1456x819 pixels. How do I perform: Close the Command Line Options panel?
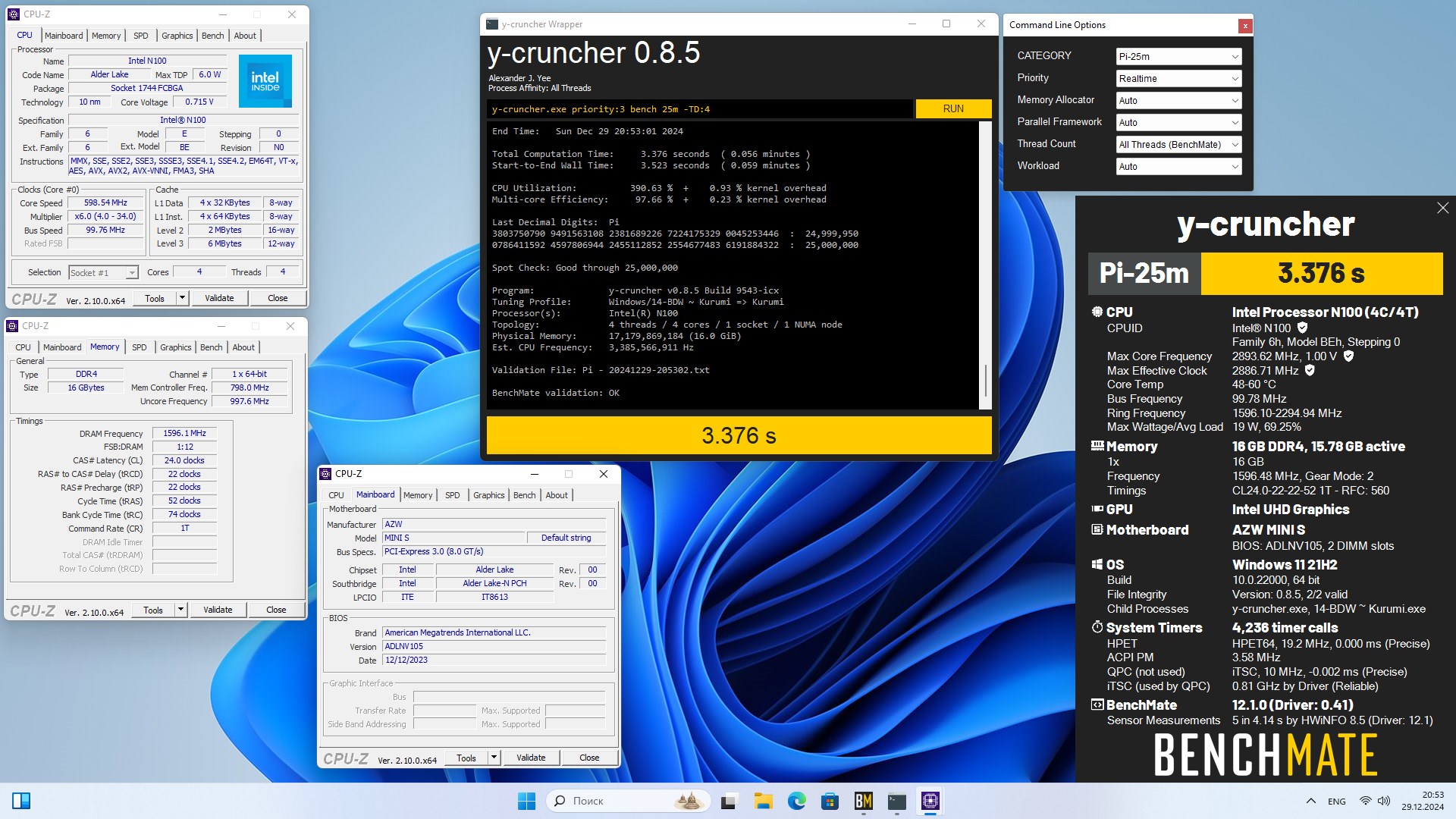[1244, 26]
